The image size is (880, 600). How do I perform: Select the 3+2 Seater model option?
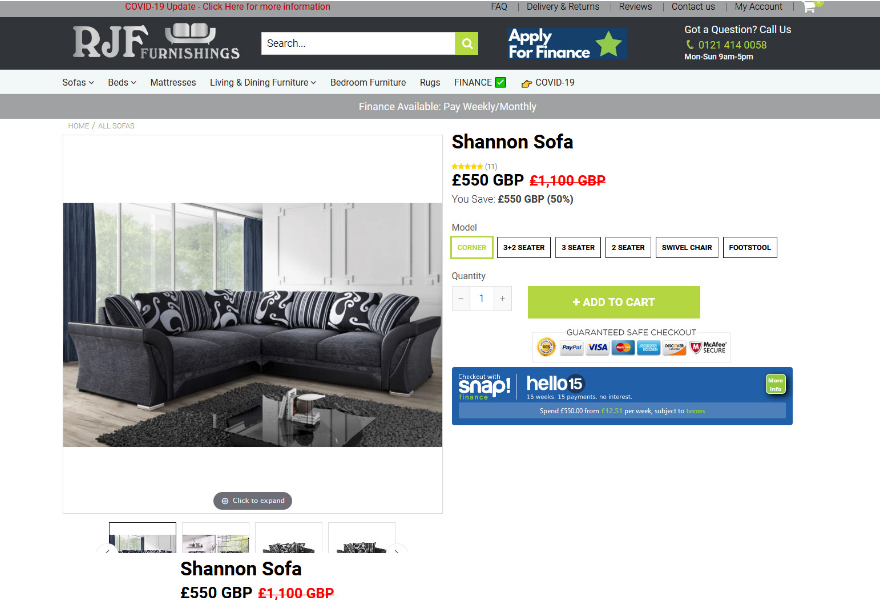tap(524, 248)
